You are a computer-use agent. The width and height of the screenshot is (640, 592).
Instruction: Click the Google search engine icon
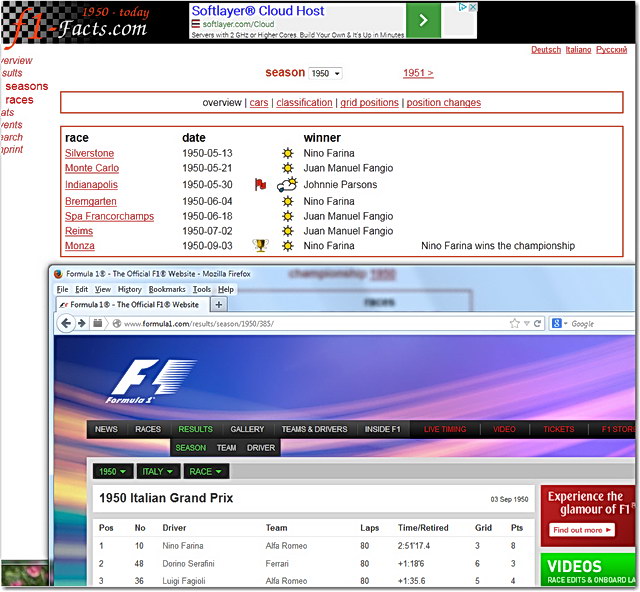pyautogui.click(x=556, y=323)
